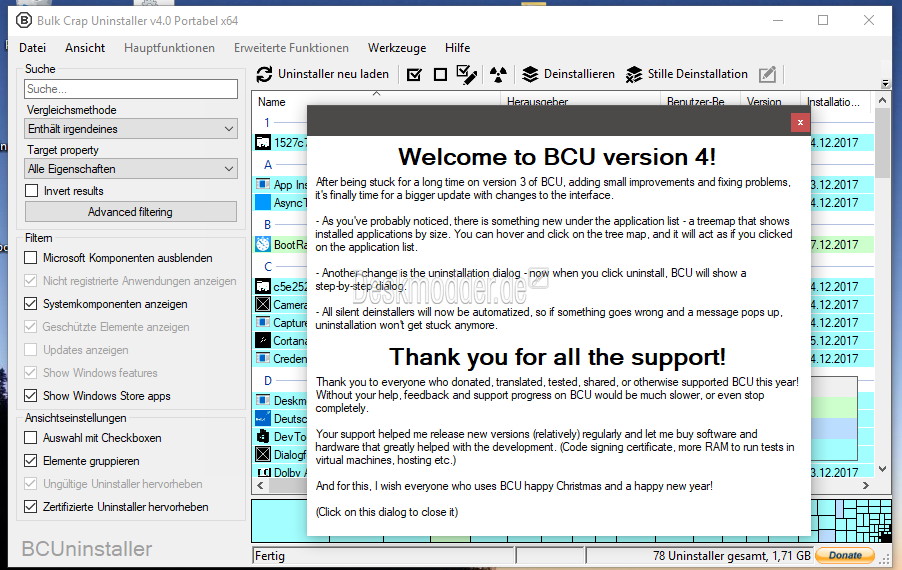902x570 pixels.
Task: Select the DevTo row icon
Action: pyautogui.click(x=263, y=436)
